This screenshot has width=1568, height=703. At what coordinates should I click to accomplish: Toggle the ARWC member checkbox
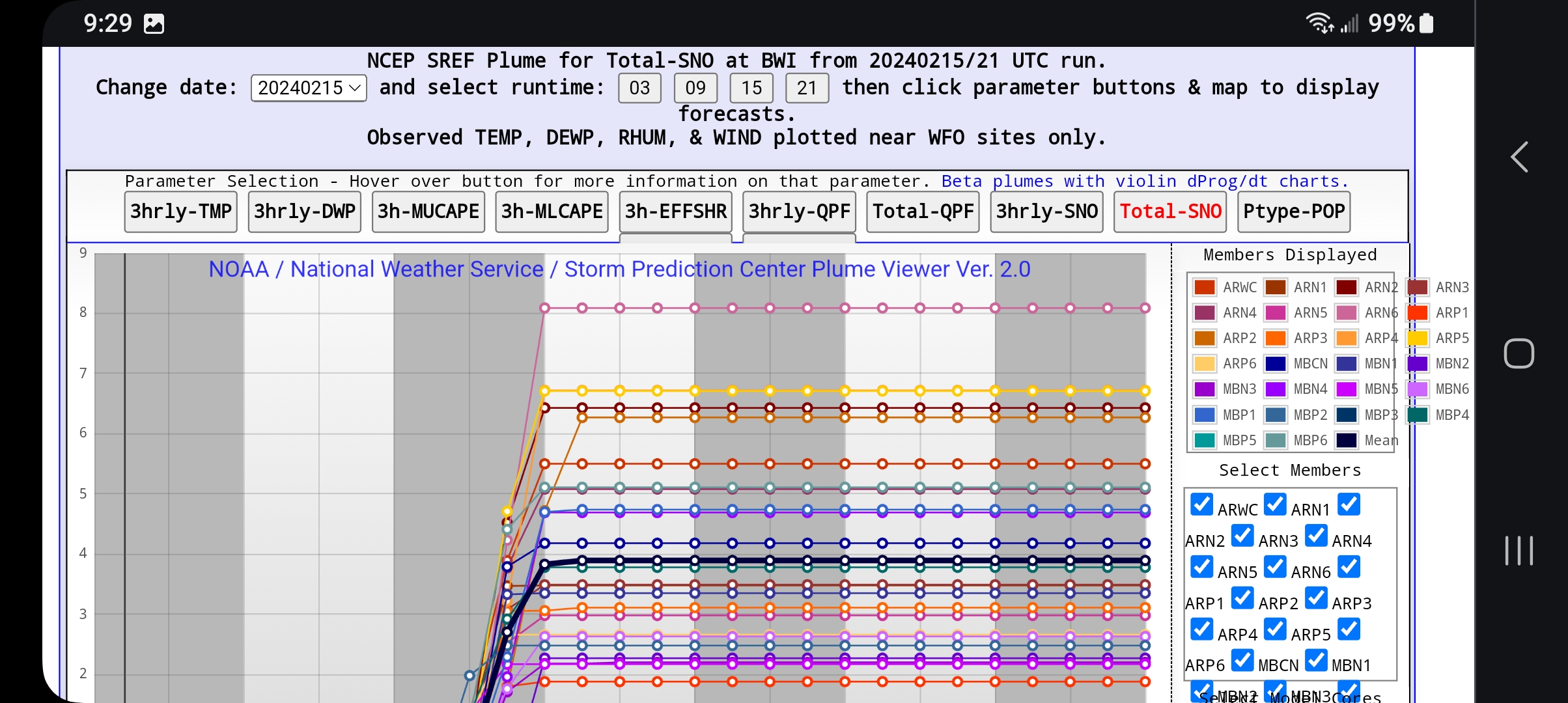[x=1201, y=504]
